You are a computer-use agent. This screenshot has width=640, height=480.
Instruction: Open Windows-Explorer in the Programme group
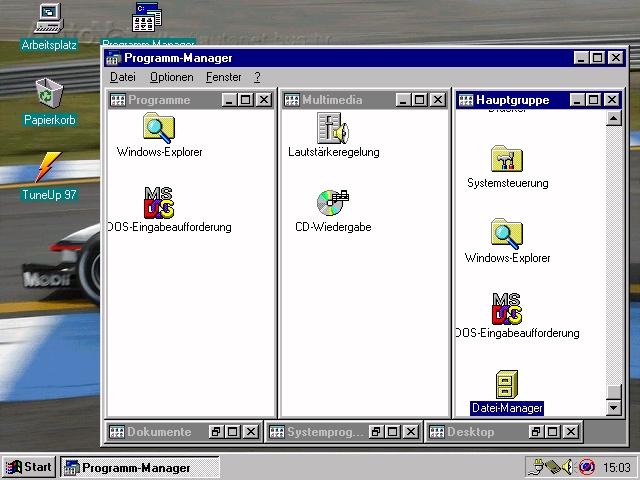pyautogui.click(x=159, y=129)
